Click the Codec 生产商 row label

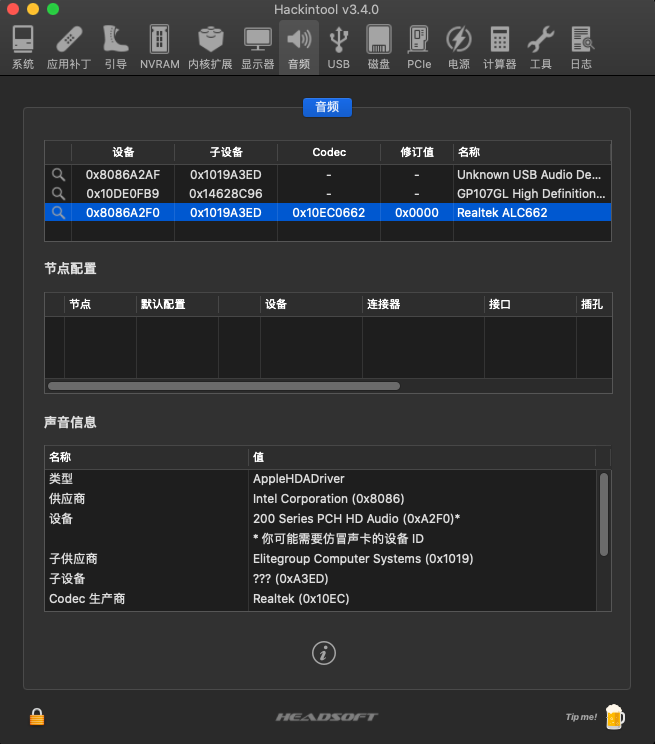tap(87, 599)
